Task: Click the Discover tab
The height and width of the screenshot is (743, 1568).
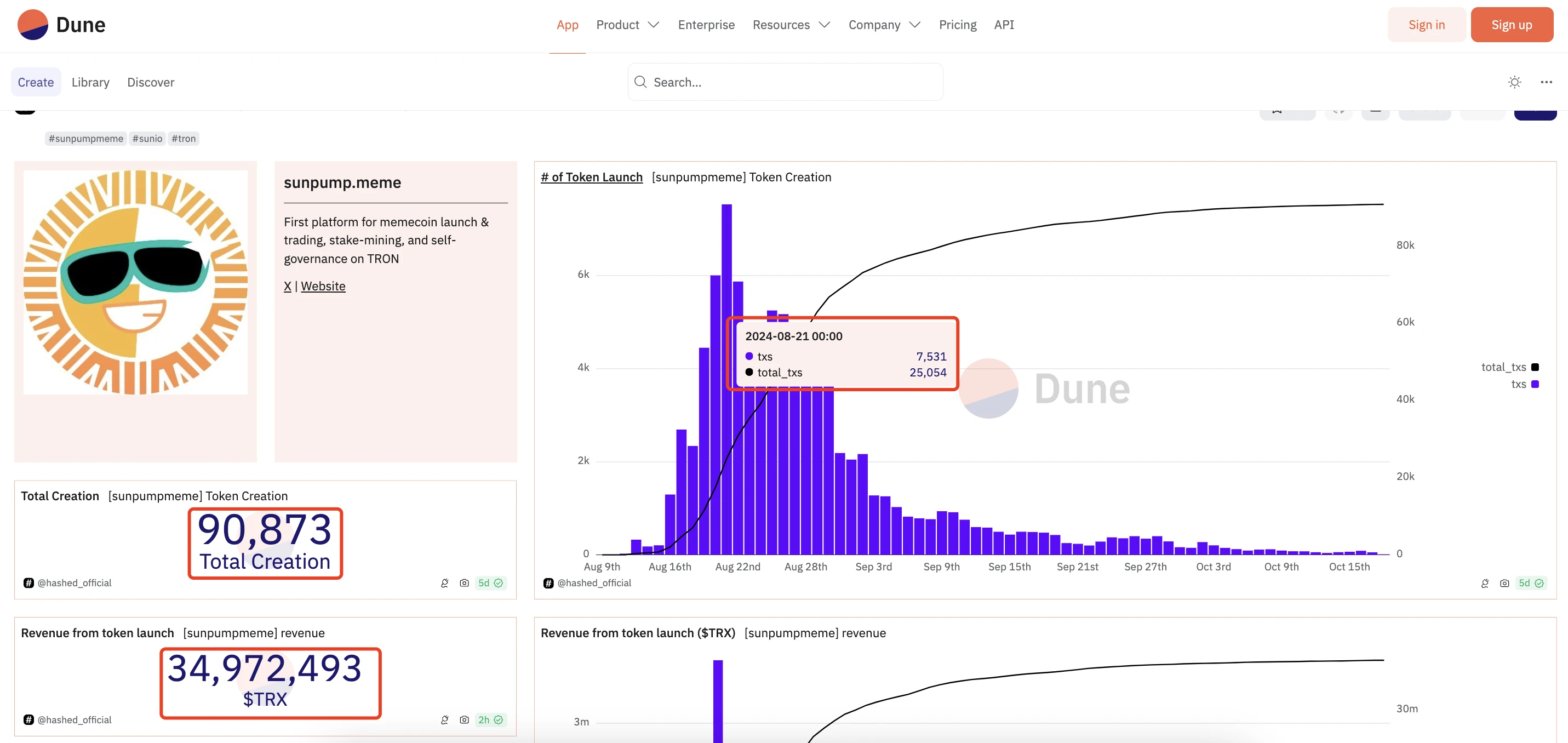Action: [150, 81]
